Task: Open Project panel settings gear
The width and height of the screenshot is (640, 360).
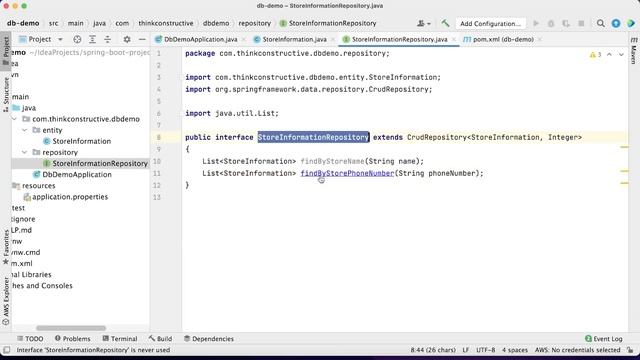Action: (127, 39)
